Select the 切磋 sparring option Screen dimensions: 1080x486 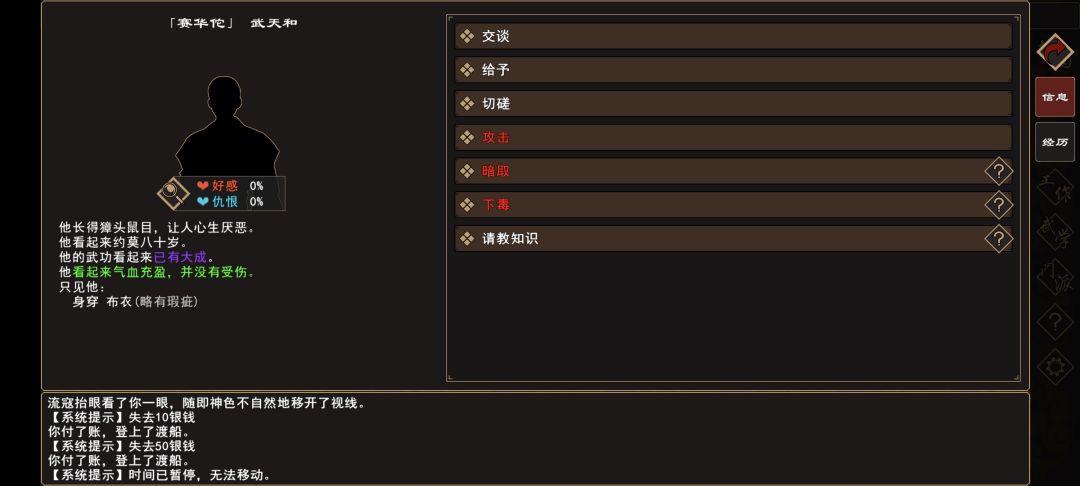click(732, 104)
